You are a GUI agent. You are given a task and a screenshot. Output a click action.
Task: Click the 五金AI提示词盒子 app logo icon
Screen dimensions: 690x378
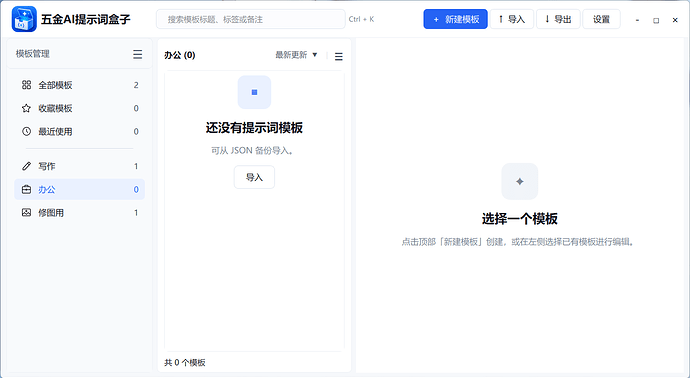tap(24, 19)
